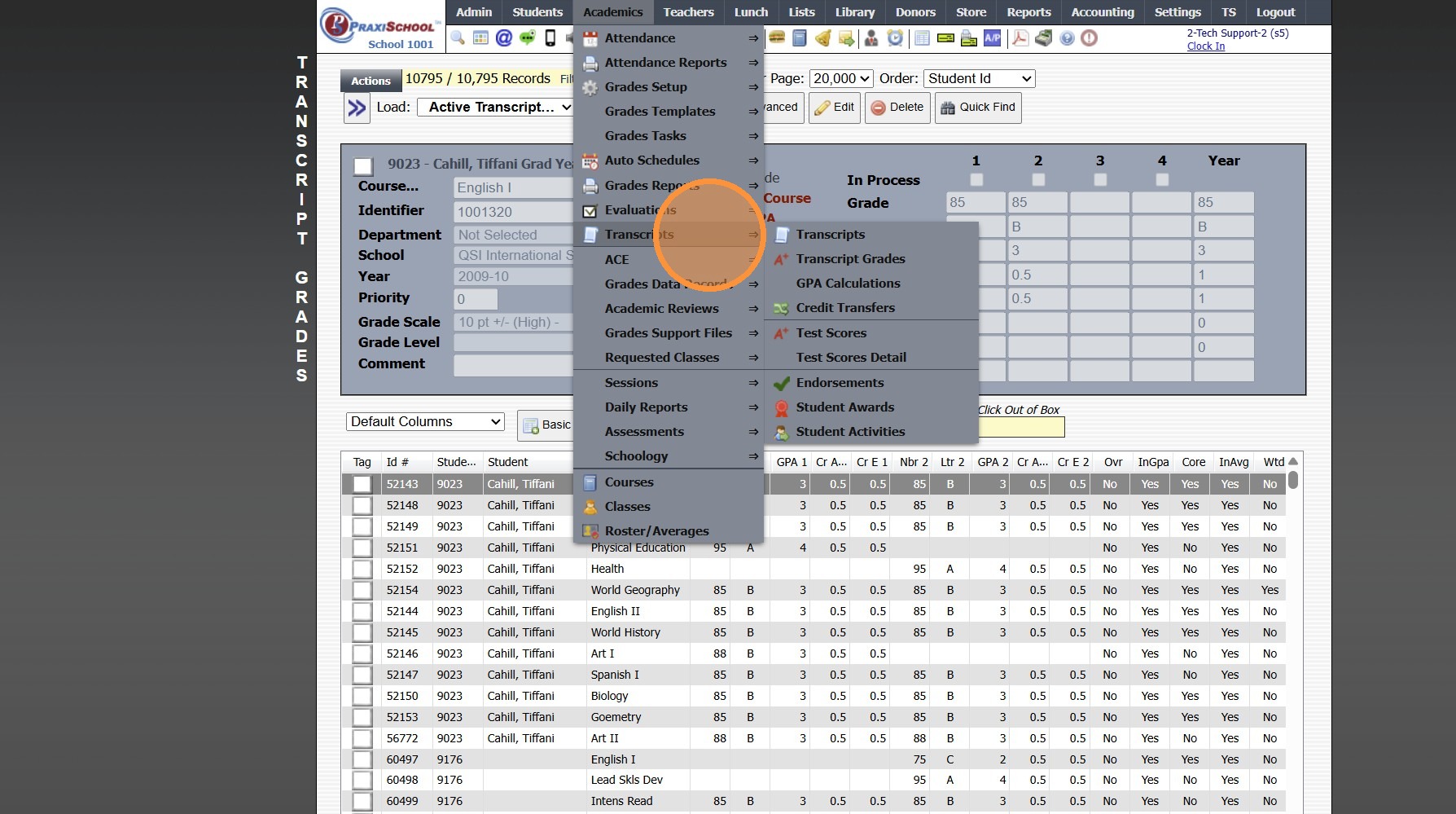Open the blue book library icon
The width and height of the screenshot is (1456, 814).
click(800, 38)
